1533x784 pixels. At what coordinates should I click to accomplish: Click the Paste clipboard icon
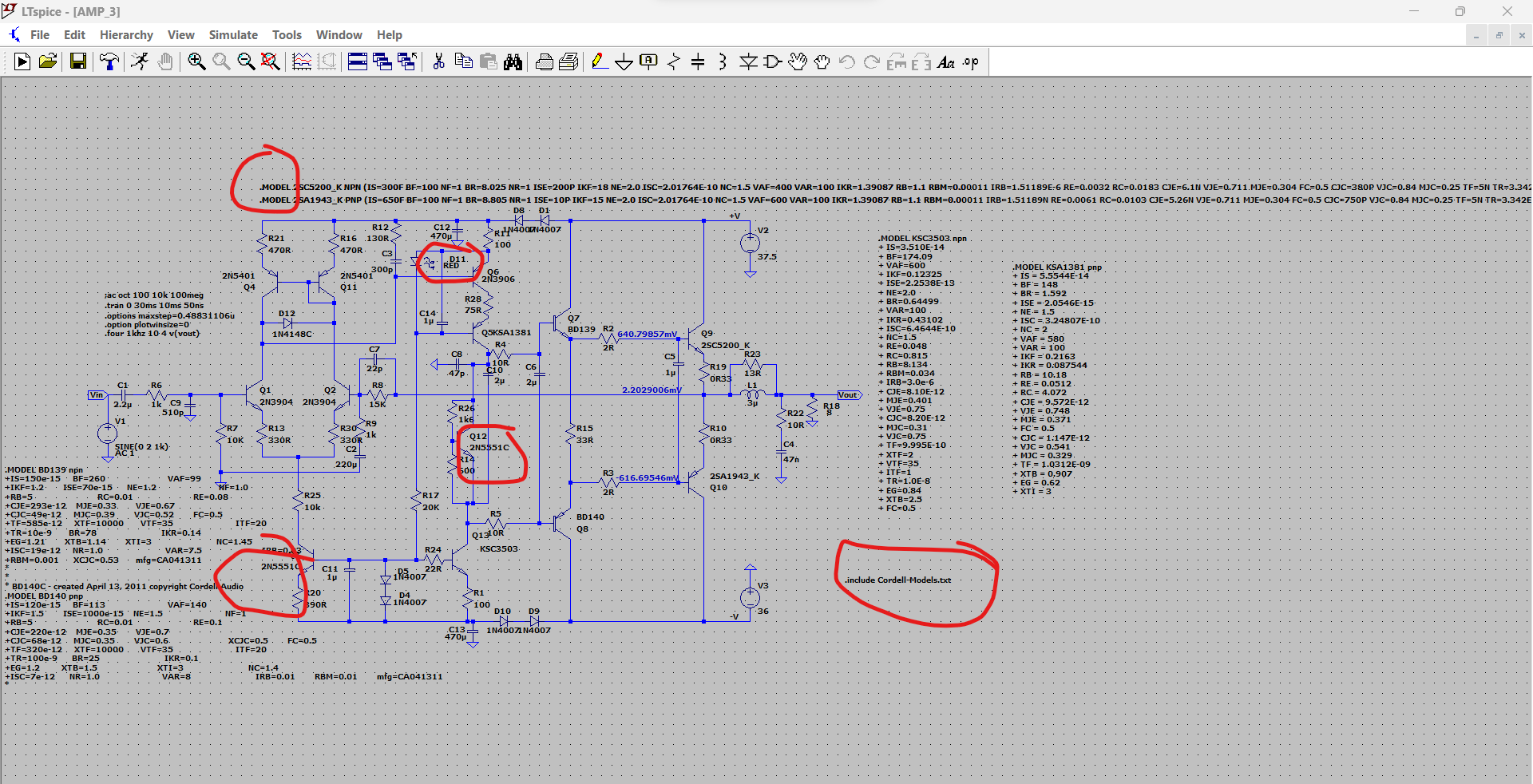pyautogui.click(x=489, y=61)
